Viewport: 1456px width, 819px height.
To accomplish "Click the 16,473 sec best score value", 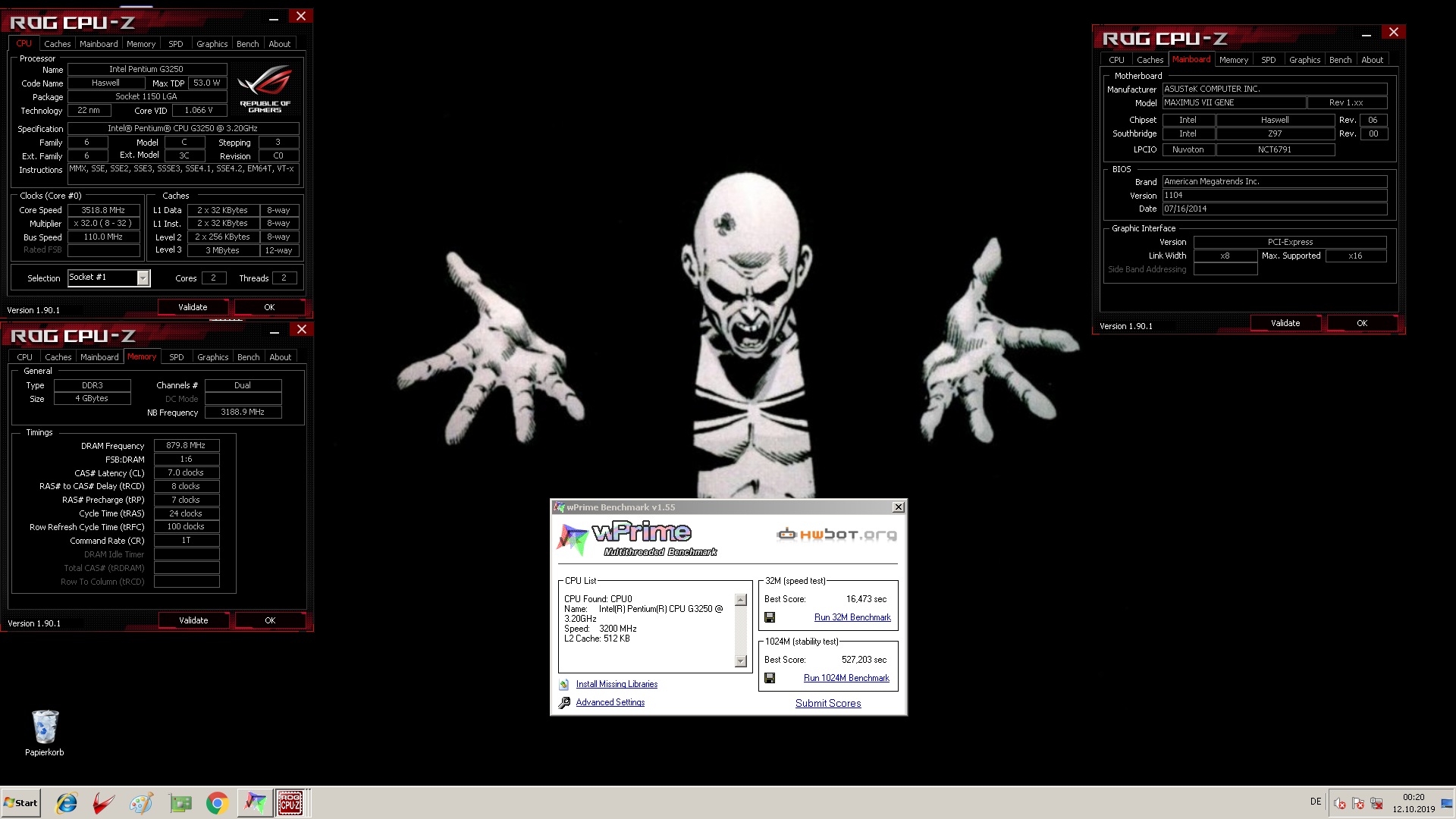I will pyautogui.click(x=866, y=600).
